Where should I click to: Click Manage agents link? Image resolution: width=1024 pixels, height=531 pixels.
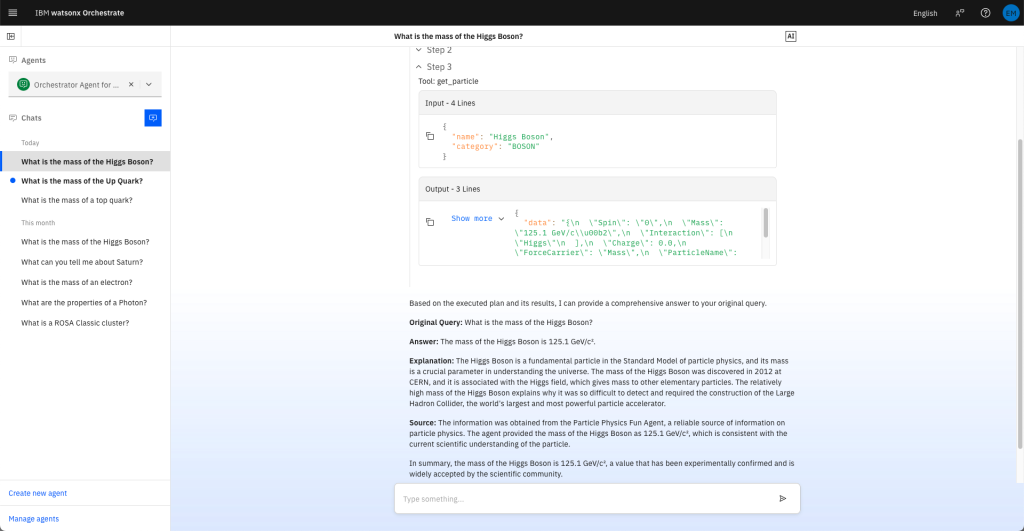tap(34, 519)
